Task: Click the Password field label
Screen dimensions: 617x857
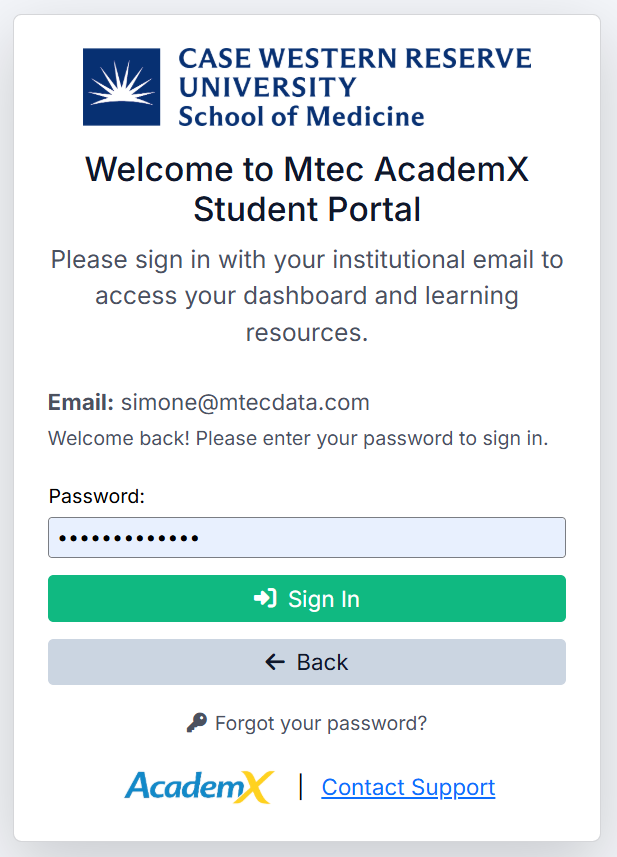Action: point(97,496)
